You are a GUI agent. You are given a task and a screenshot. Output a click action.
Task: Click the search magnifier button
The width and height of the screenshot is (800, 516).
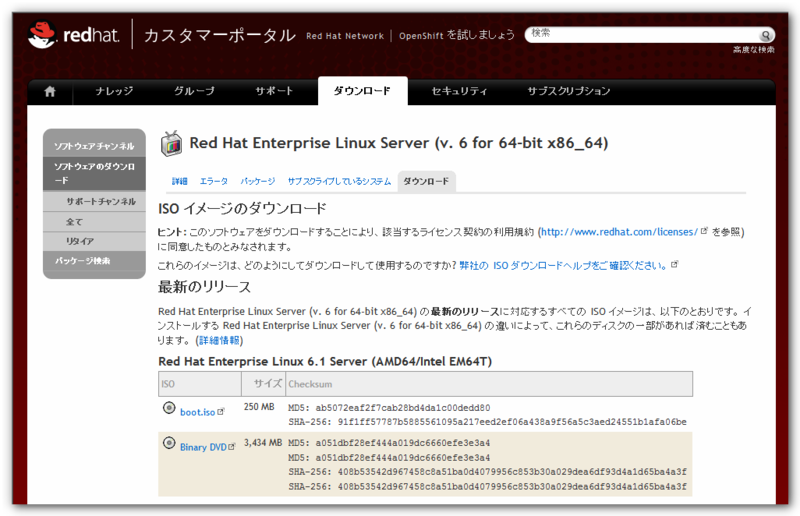[x=765, y=35]
